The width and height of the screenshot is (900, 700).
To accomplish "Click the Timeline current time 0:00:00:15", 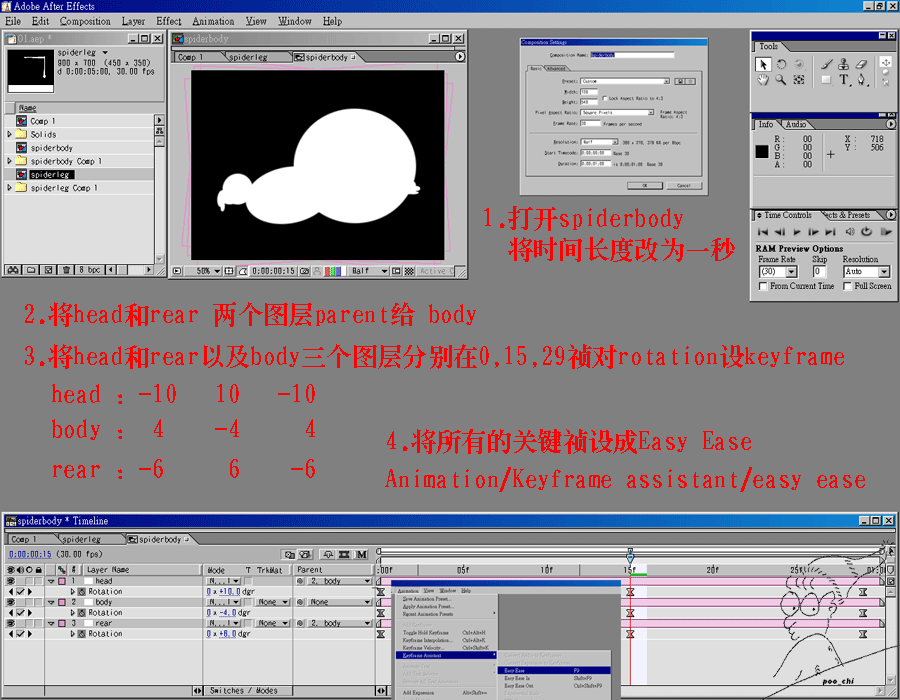I will pos(30,554).
